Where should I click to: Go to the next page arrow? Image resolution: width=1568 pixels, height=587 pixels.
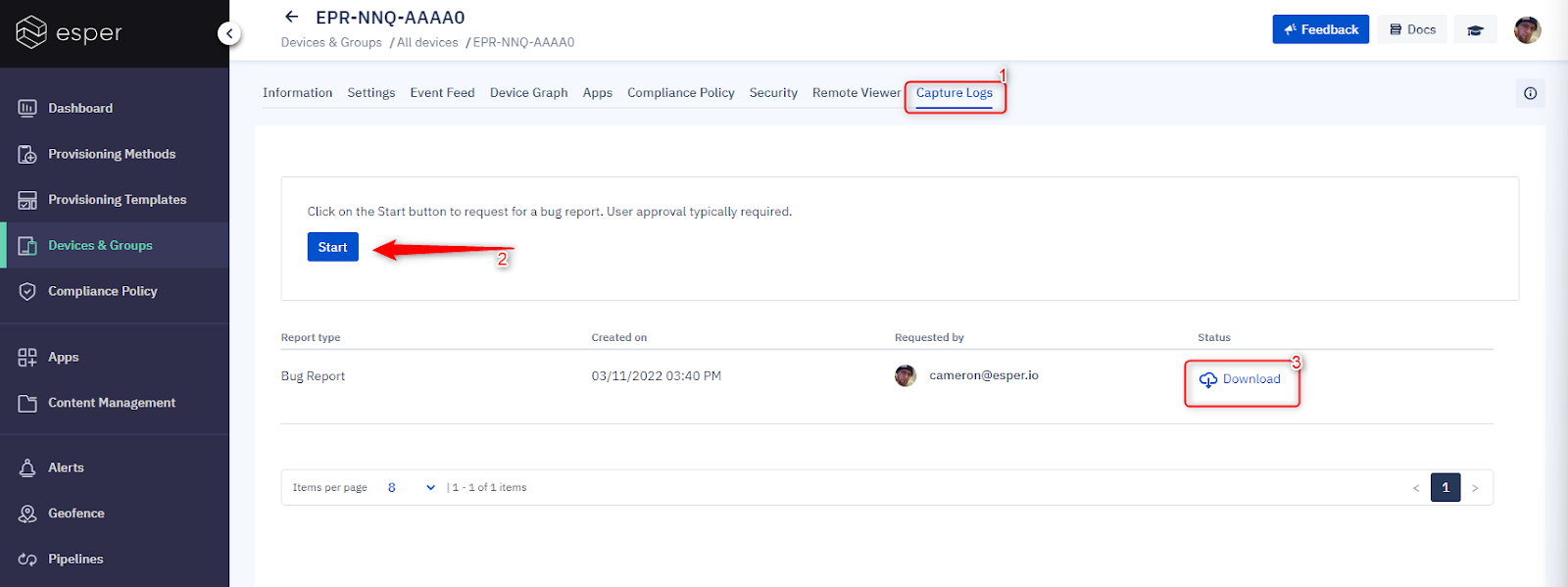(x=1475, y=488)
